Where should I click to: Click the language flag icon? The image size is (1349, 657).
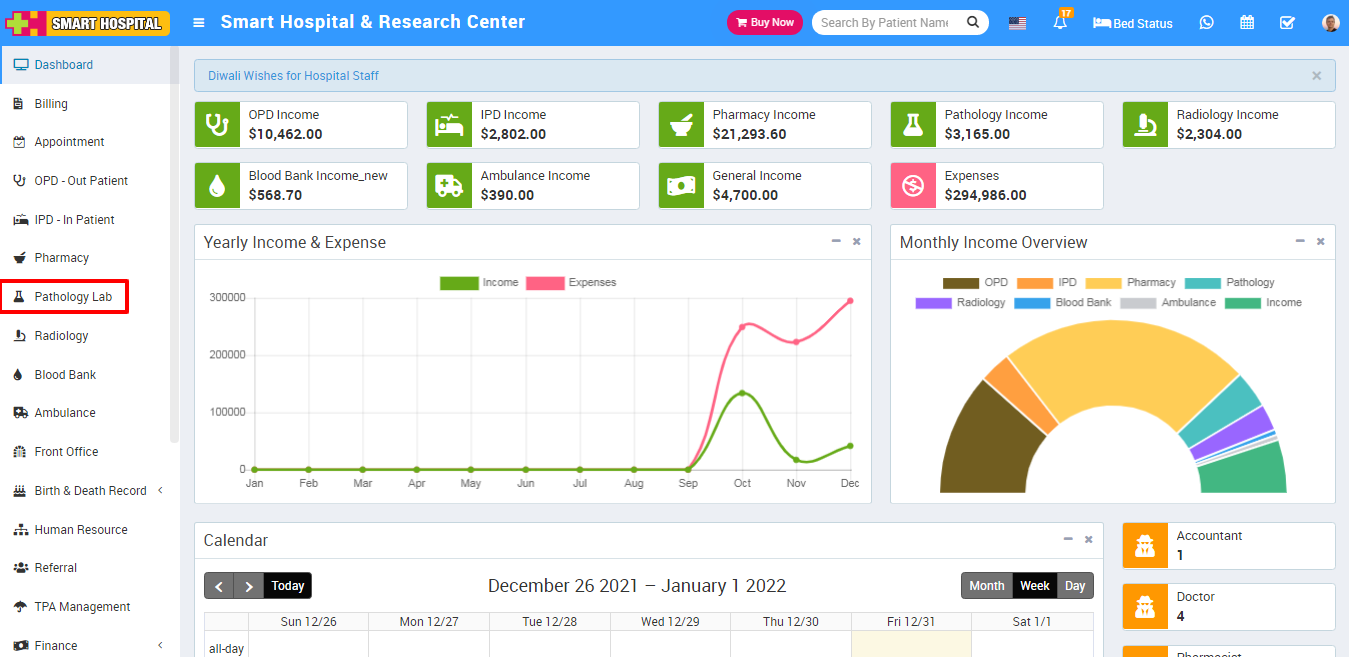pyautogui.click(x=1017, y=23)
